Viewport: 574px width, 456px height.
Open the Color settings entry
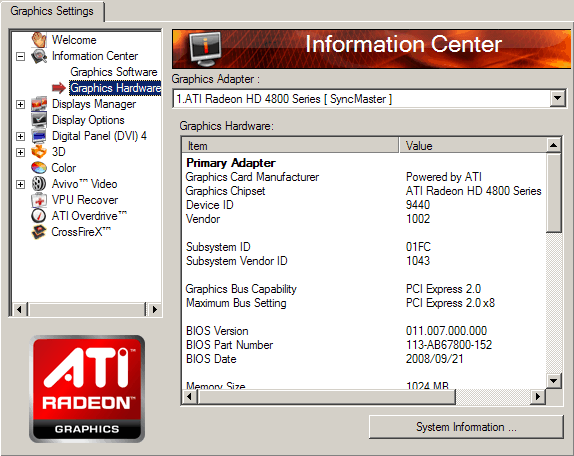pos(64,168)
